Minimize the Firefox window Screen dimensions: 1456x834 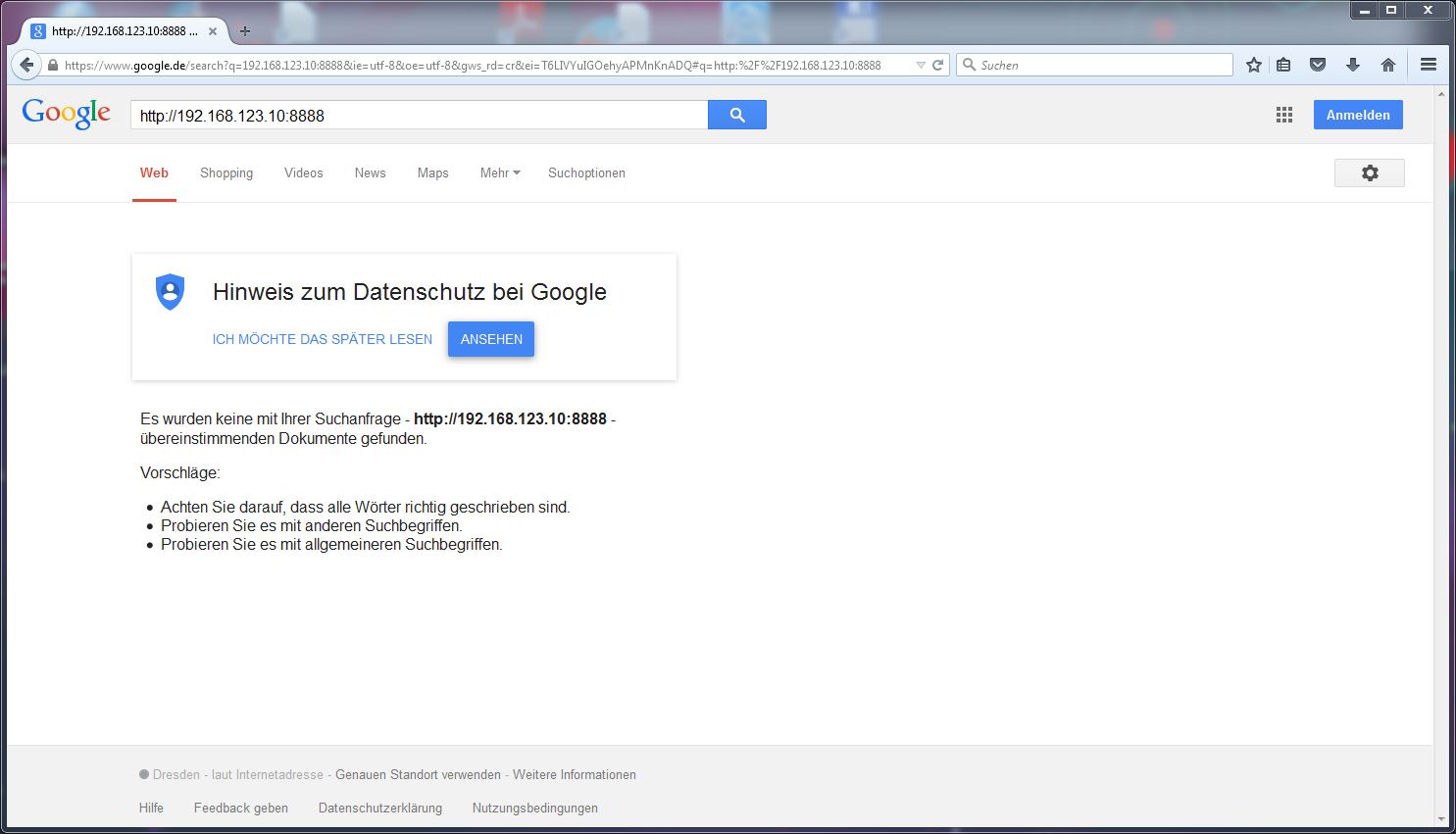(x=1364, y=10)
